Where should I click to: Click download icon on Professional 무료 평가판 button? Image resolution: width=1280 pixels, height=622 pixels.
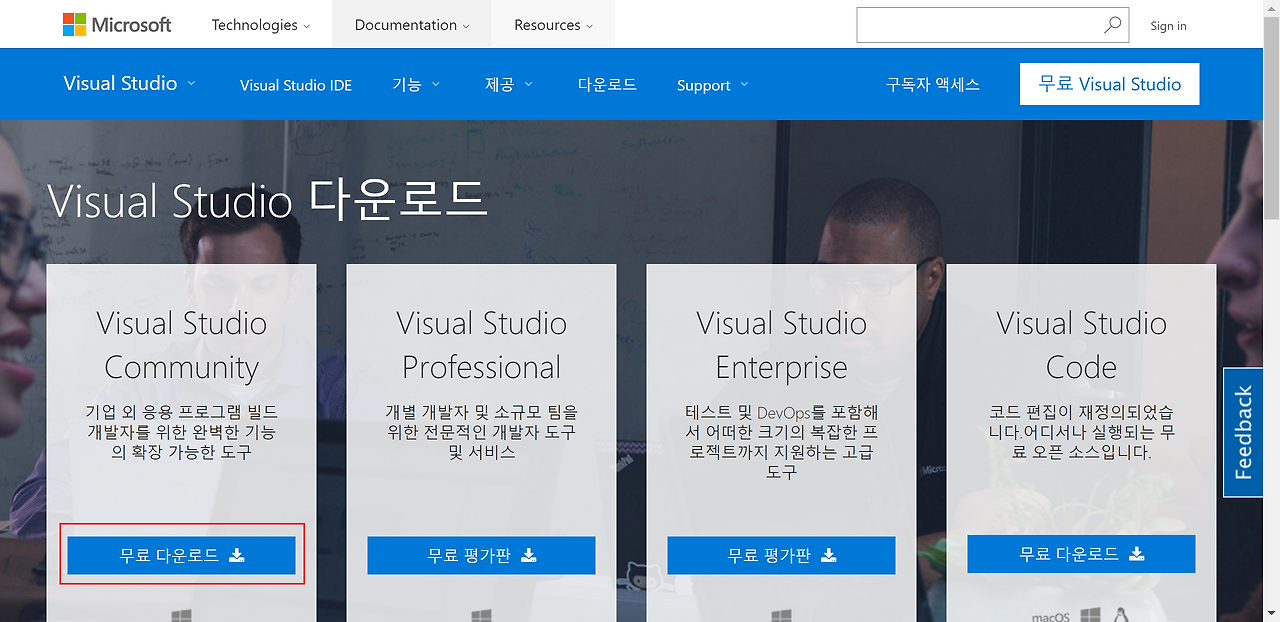click(529, 555)
